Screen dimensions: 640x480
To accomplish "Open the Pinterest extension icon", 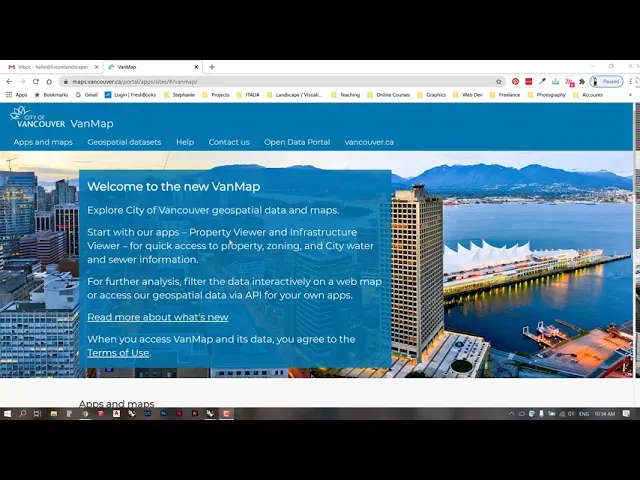I will pyautogui.click(x=516, y=81).
